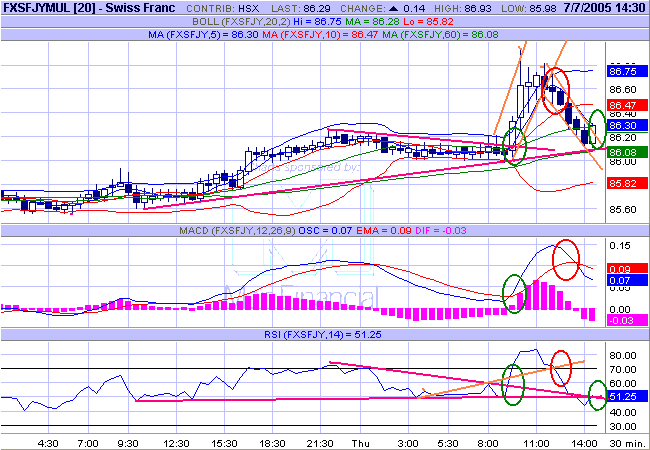Image resolution: width=650 pixels, height=450 pixels.
Task: Select the 30.00 RSI axis label
Action: point(623,426)
